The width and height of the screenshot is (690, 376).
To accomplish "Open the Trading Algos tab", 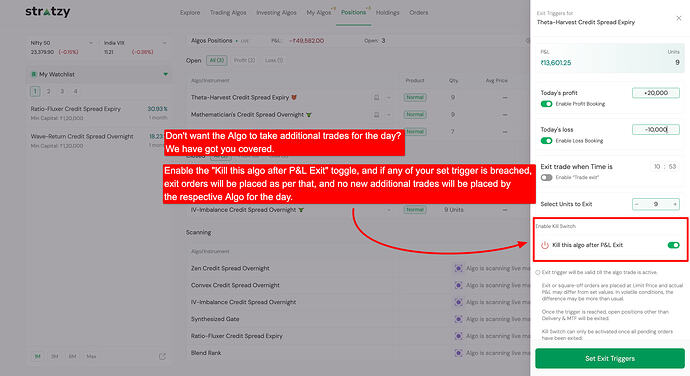I will click(228, 12).
